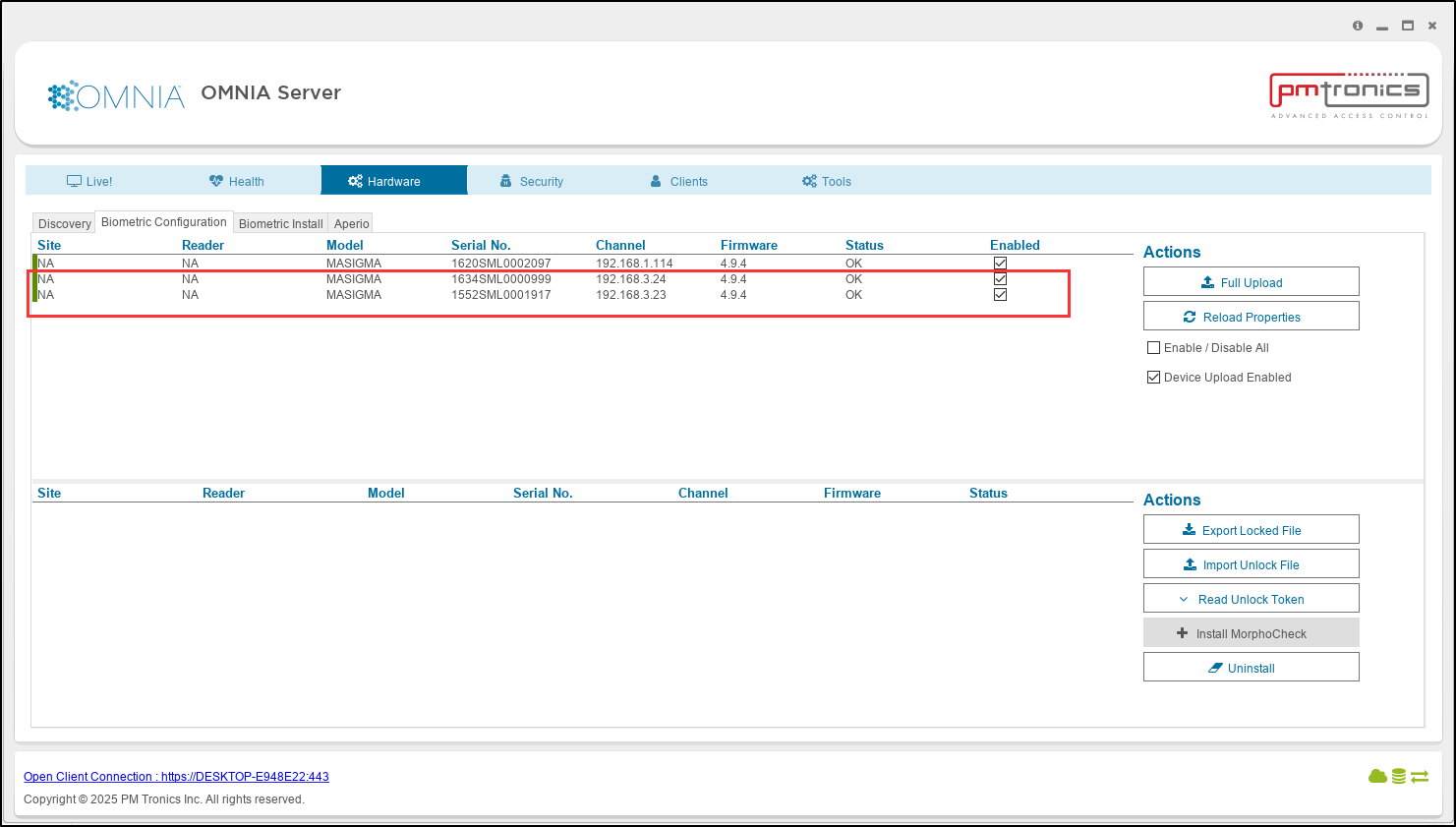The image size is (1456, 827).
Task: Click the info icon in title bar
Action: (x=1358, y=26)
